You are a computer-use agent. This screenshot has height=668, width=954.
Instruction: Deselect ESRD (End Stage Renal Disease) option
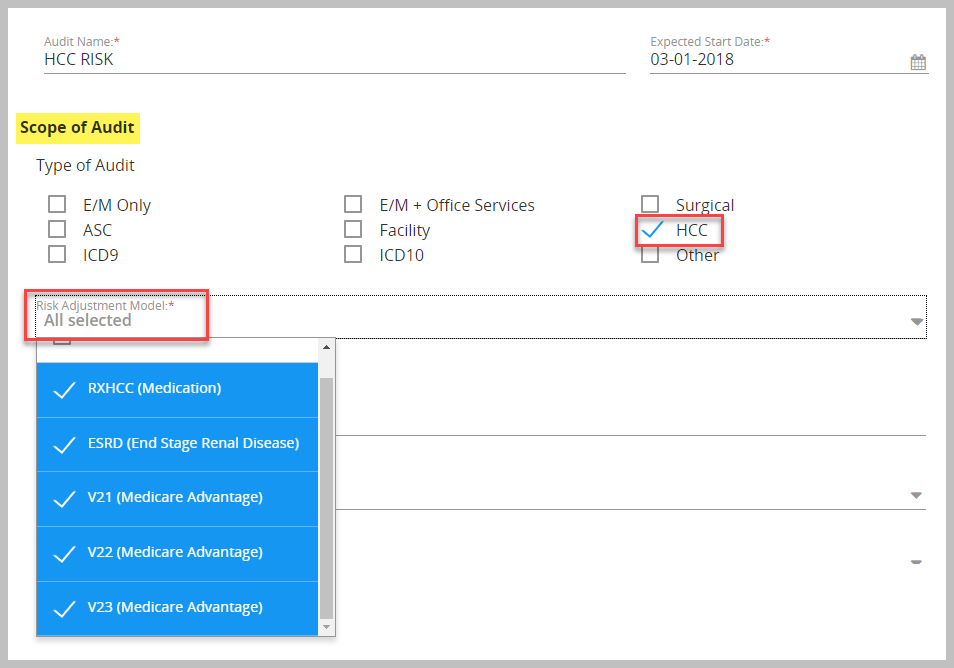click(177, 444)
